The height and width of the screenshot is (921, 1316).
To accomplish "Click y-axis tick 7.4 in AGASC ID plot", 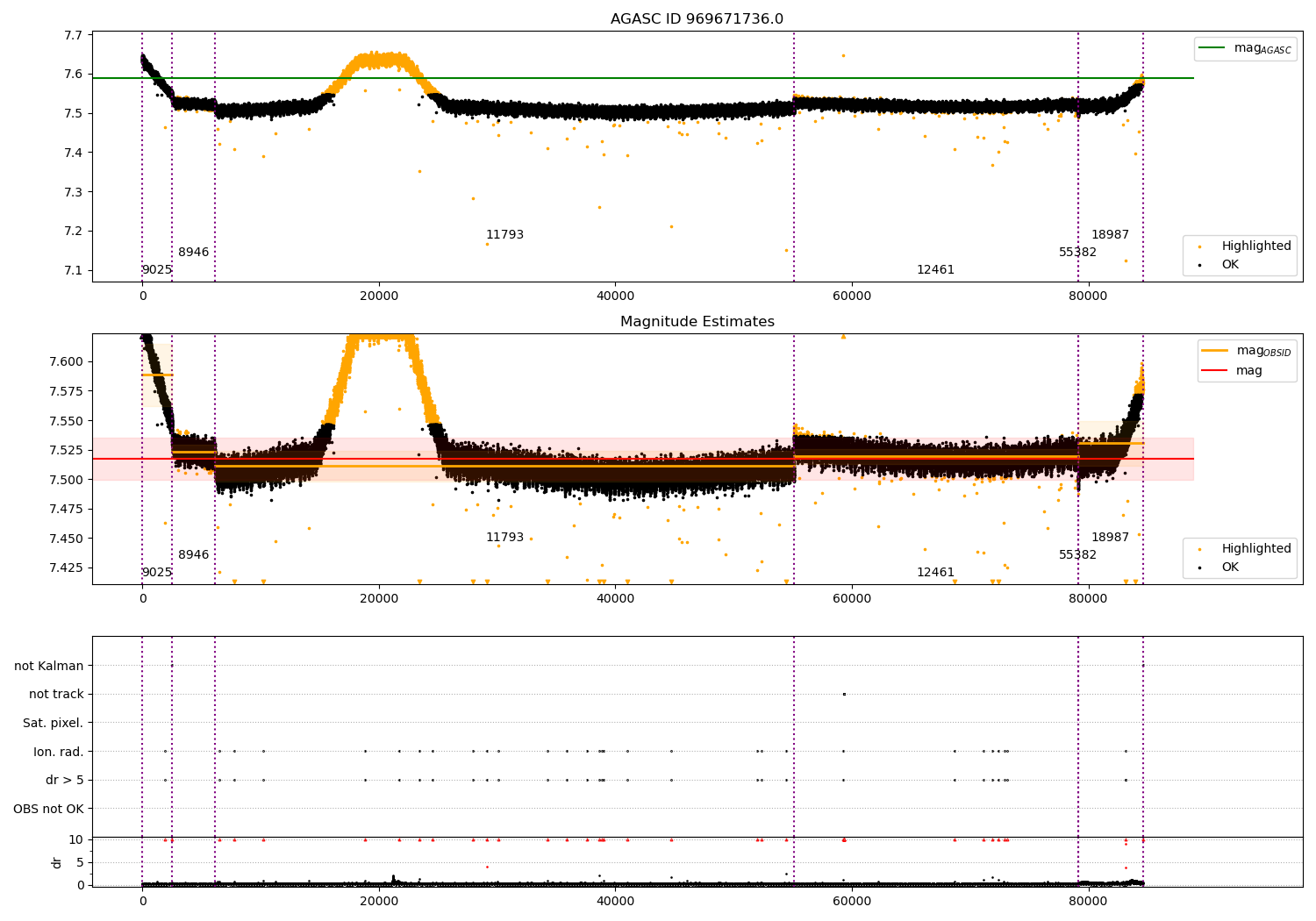I will 74,153.
